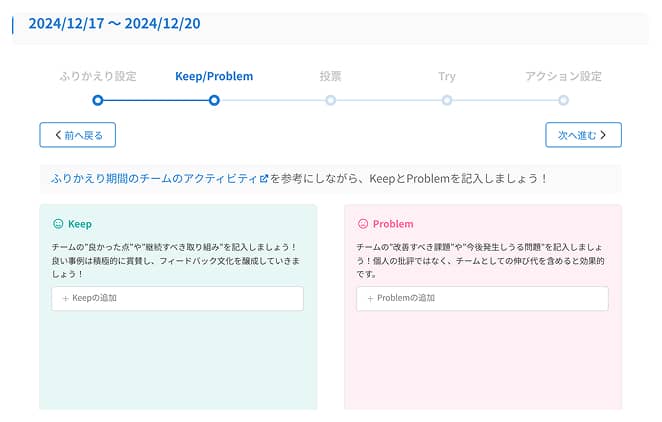662x422 pixels.
Task: Go to the Try step label
Action: click(447, 77)
